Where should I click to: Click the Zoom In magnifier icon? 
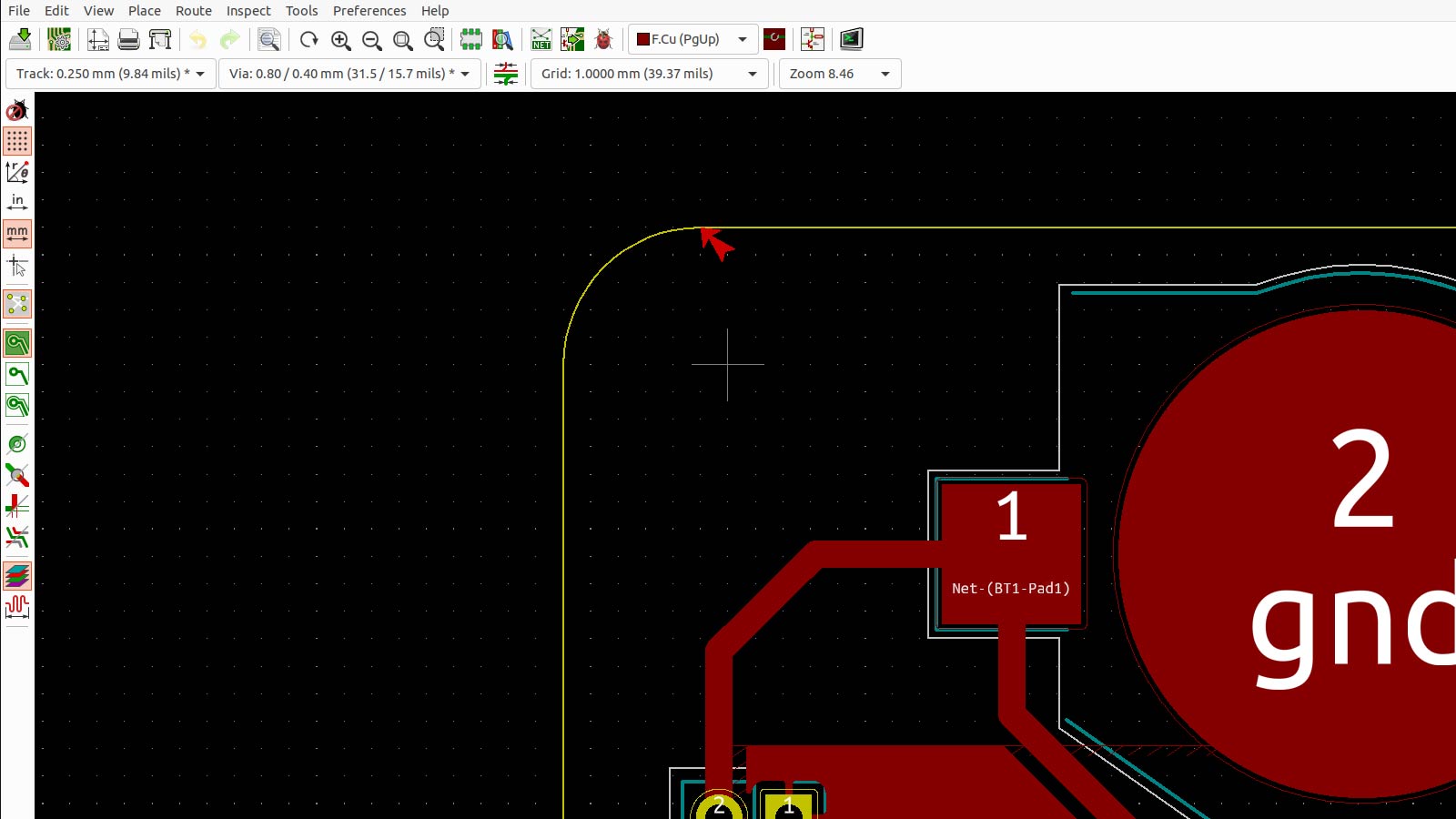coord(341,39)
